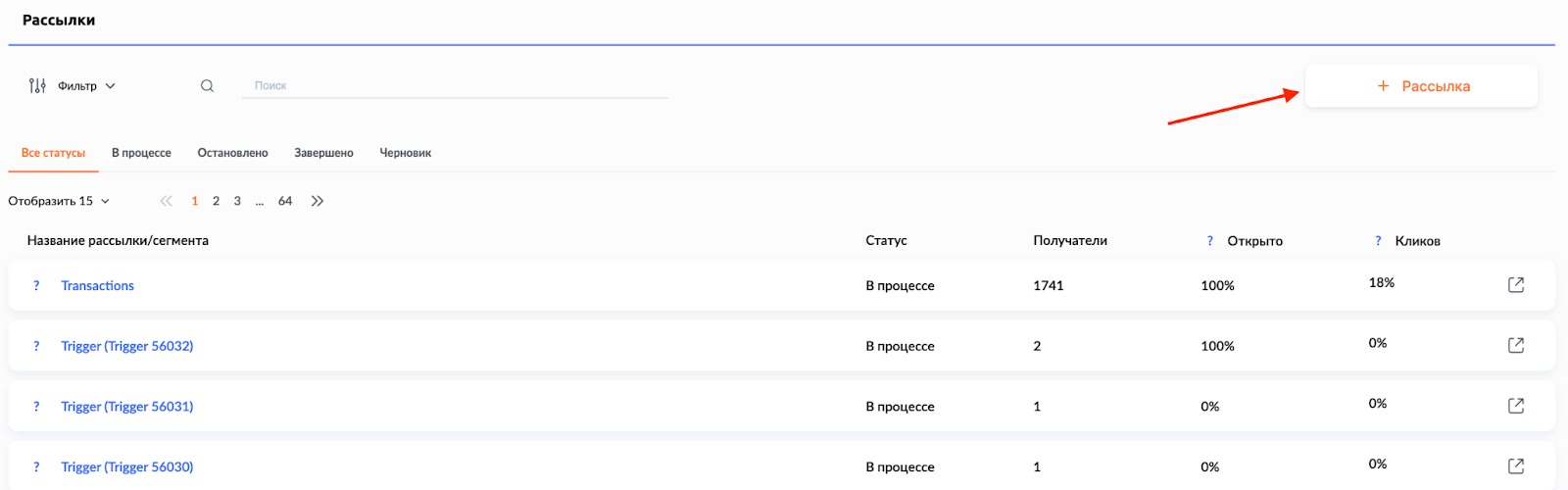Click the pagination ellipsis
This screenshot has height=490, width=1568.
click(x=260, y=202)
